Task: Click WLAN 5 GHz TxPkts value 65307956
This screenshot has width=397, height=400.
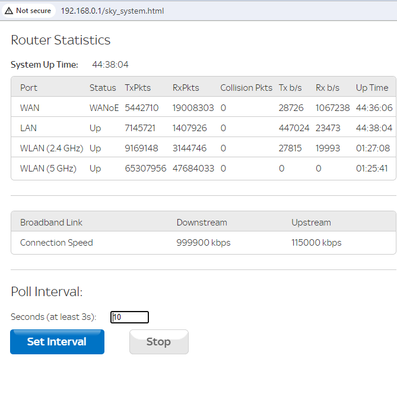Action: point(146,168)
